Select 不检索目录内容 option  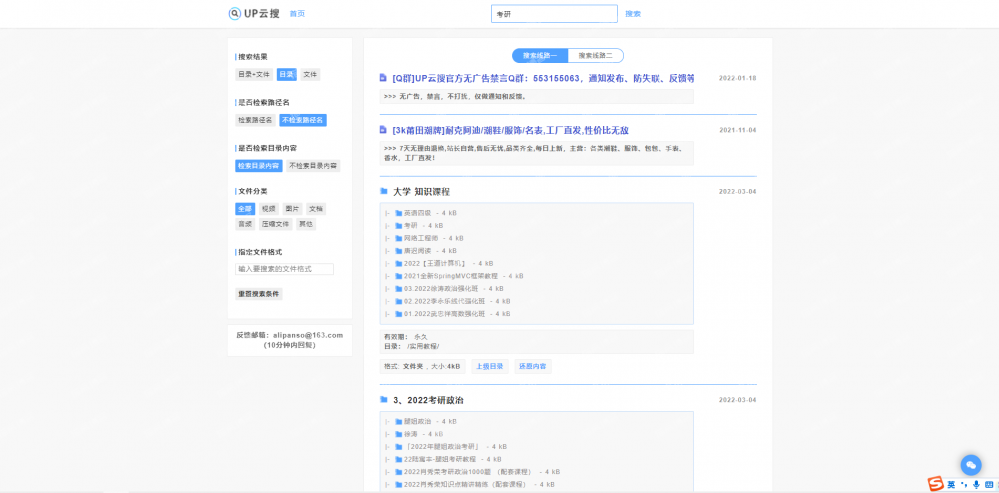click(313, 166)
